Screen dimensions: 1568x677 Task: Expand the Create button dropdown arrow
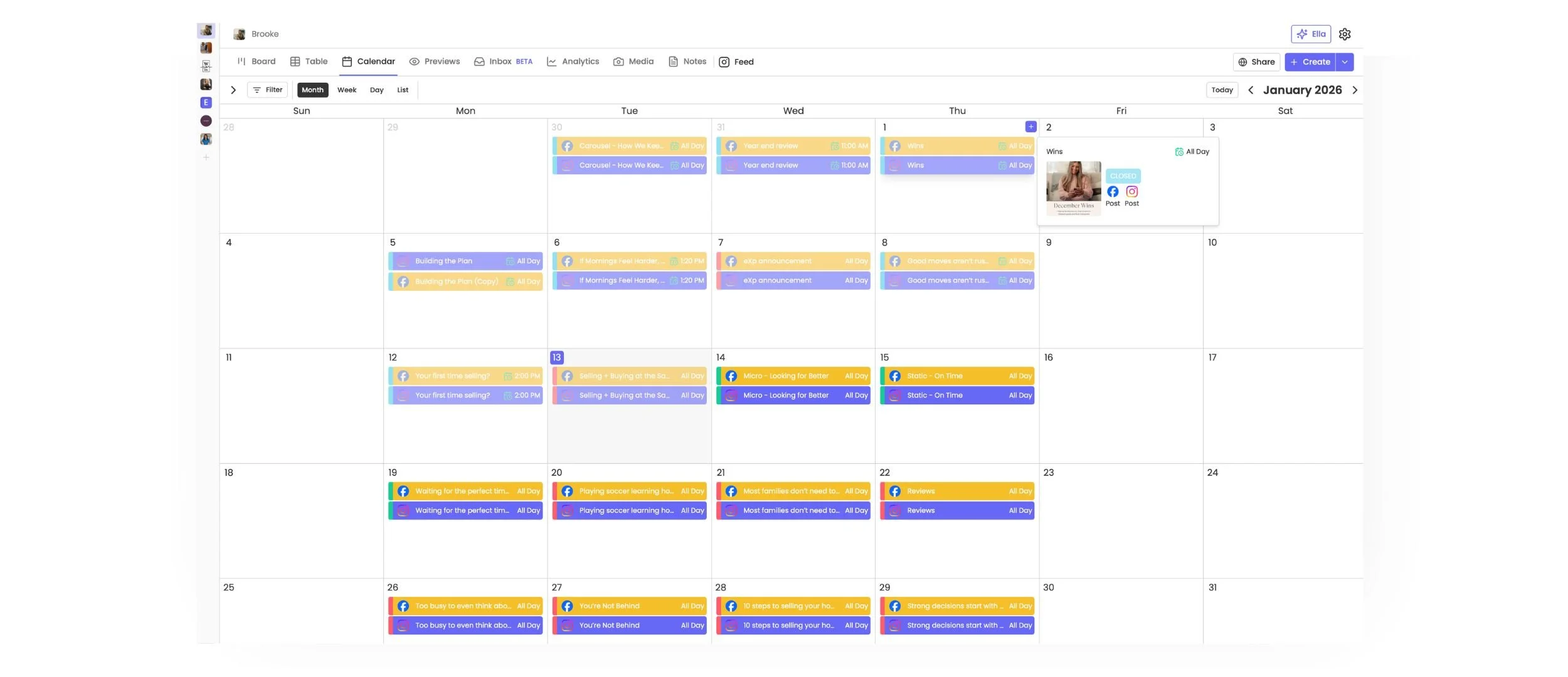pyautogui.click(x=1344, y=62)
